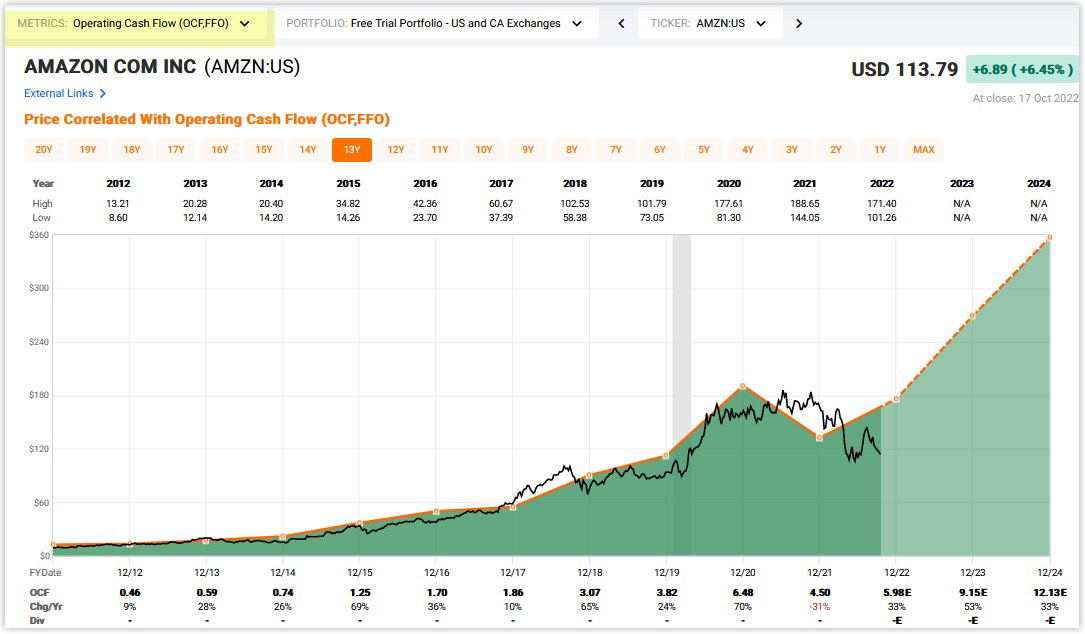Click the 12/23 estimated OCF data point
The height and width of the screenshot is (634, 1085).
pos(973,315)
